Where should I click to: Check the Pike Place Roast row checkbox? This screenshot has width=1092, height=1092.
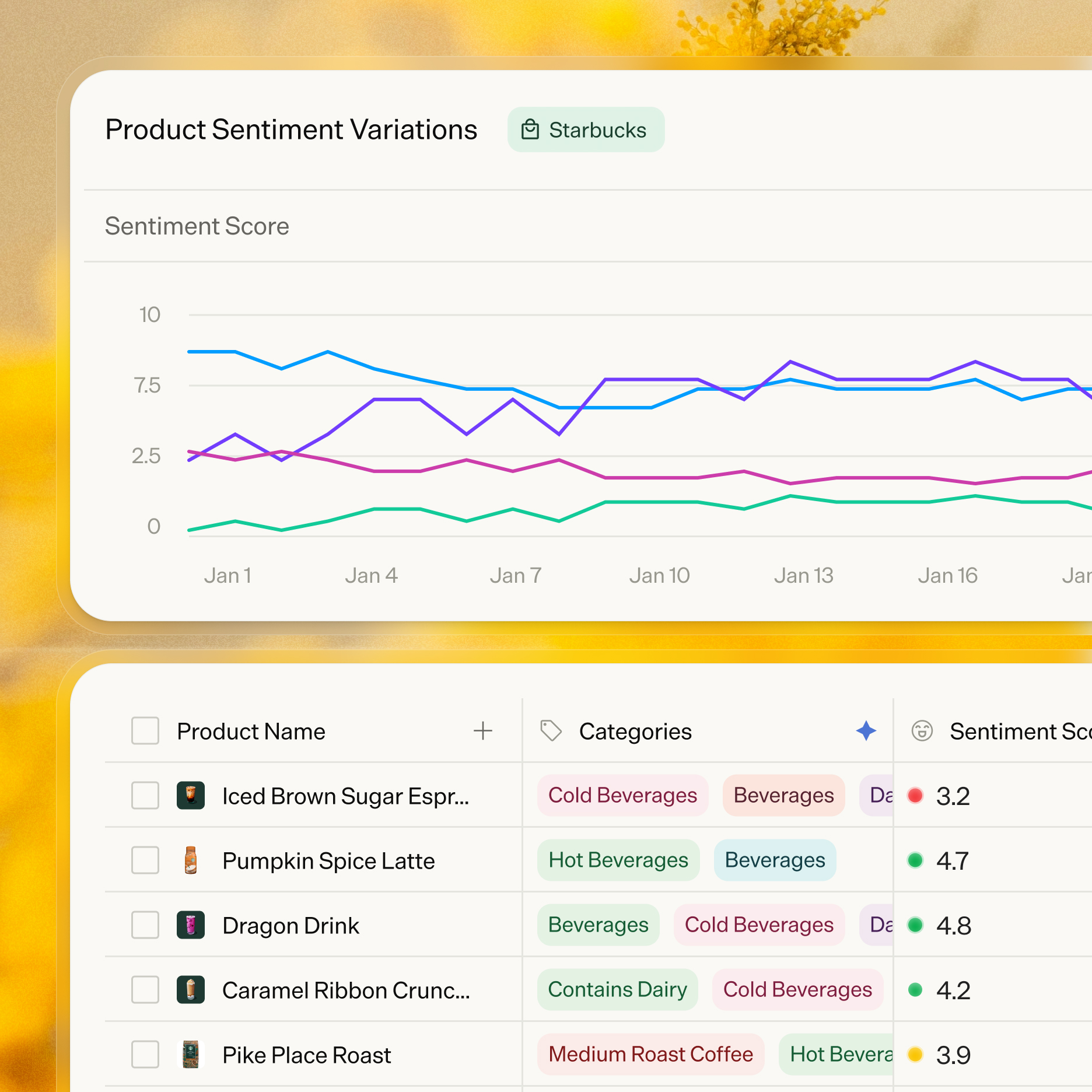coord(145,1055)
